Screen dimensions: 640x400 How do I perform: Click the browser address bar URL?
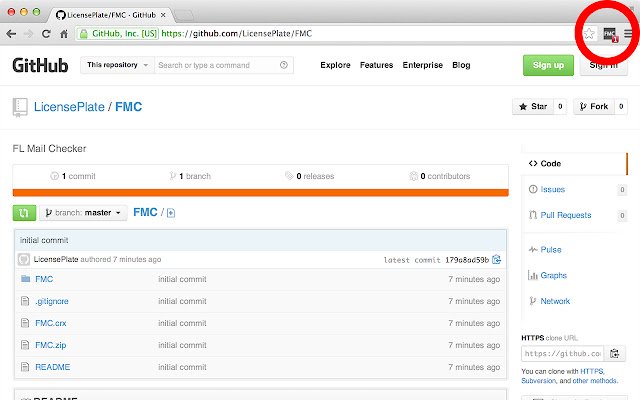pos(237,33)
